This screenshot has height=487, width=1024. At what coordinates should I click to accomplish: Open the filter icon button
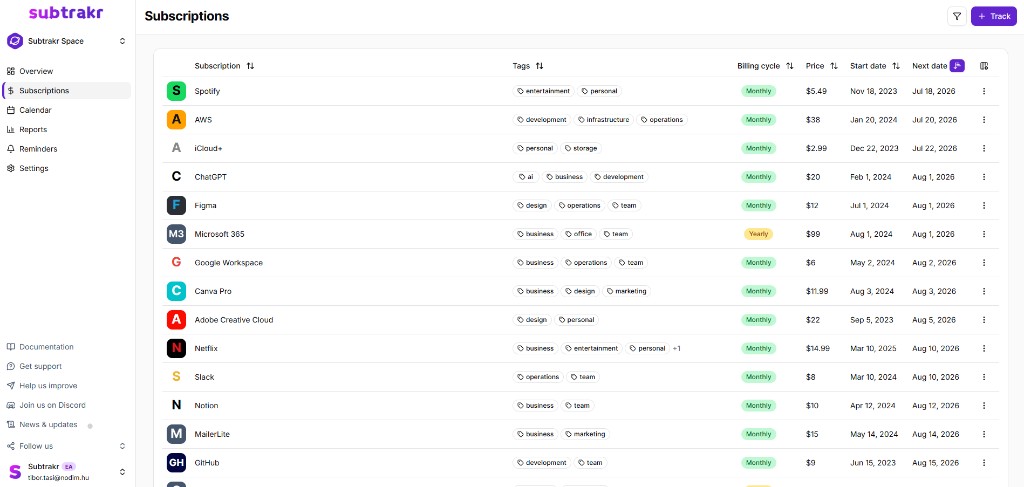[x=957, y=16]
